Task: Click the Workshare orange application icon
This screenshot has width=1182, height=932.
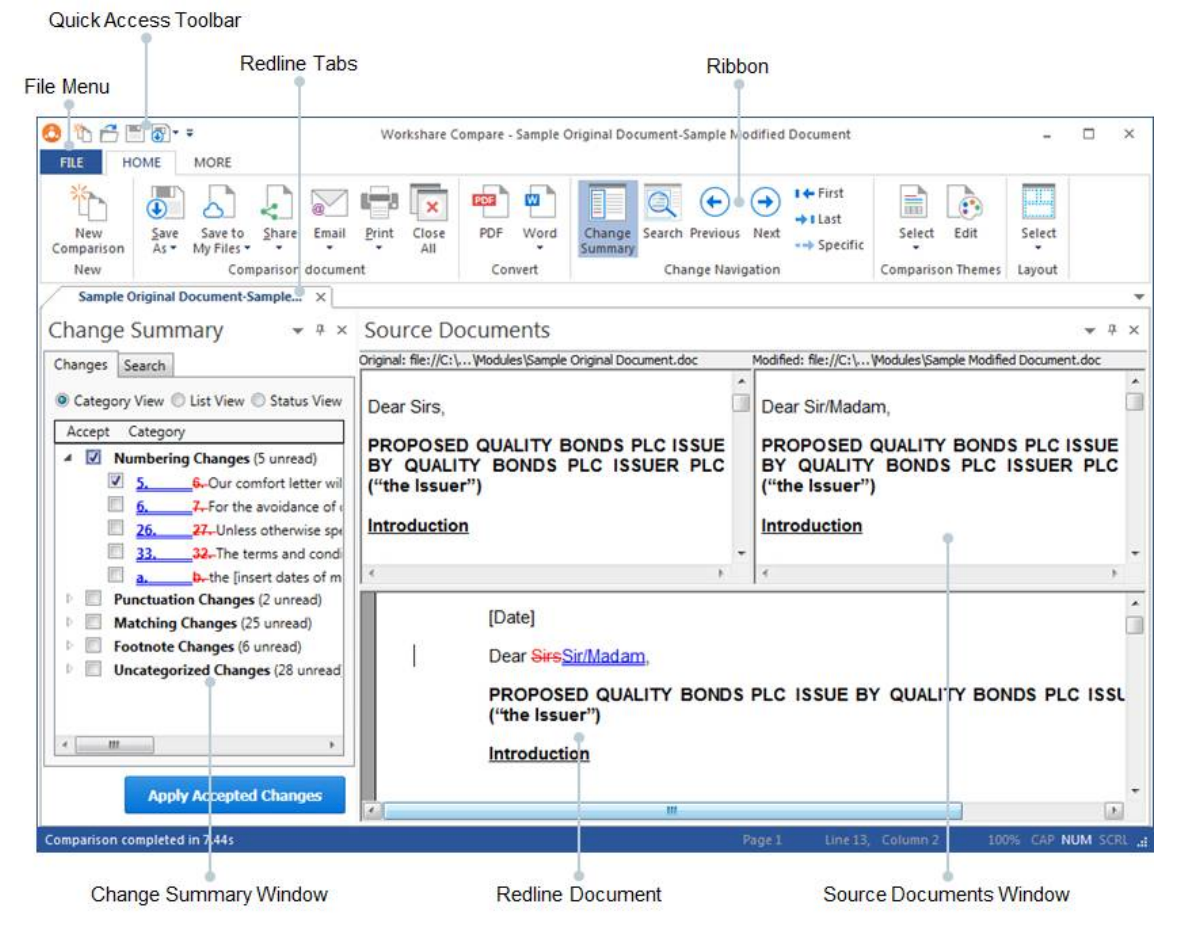Action: click(51, 133)
